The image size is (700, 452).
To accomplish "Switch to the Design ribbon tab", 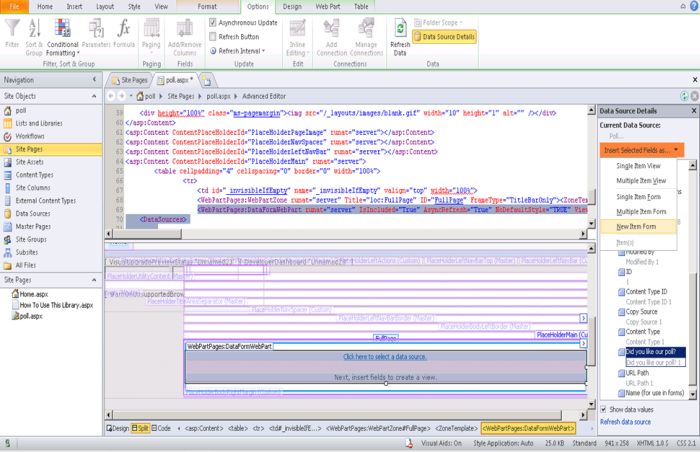I will click(x=292, y=7).
